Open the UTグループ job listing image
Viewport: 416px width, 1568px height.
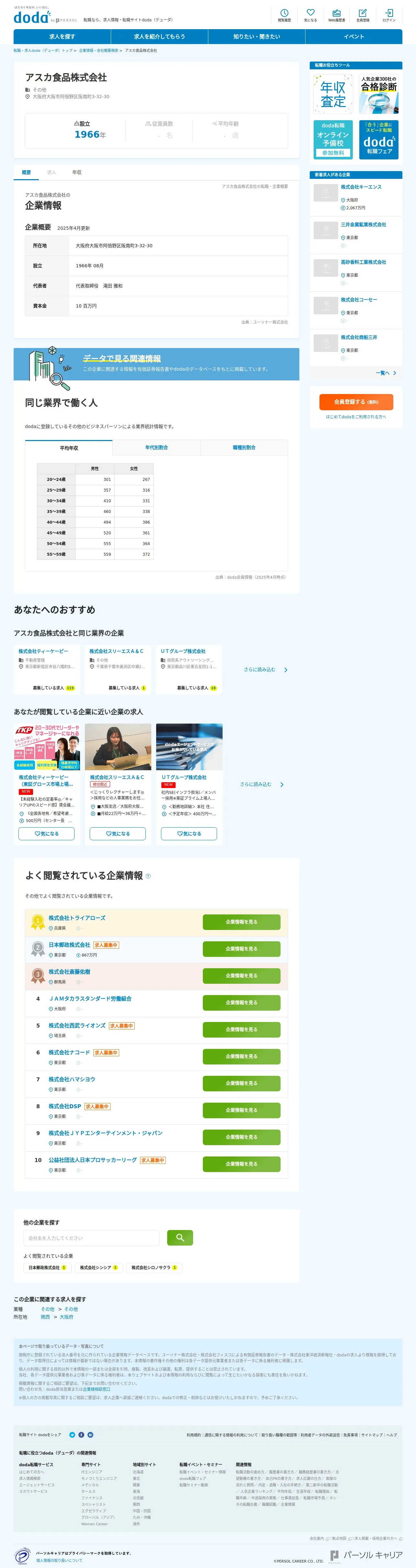pos(189,747)
